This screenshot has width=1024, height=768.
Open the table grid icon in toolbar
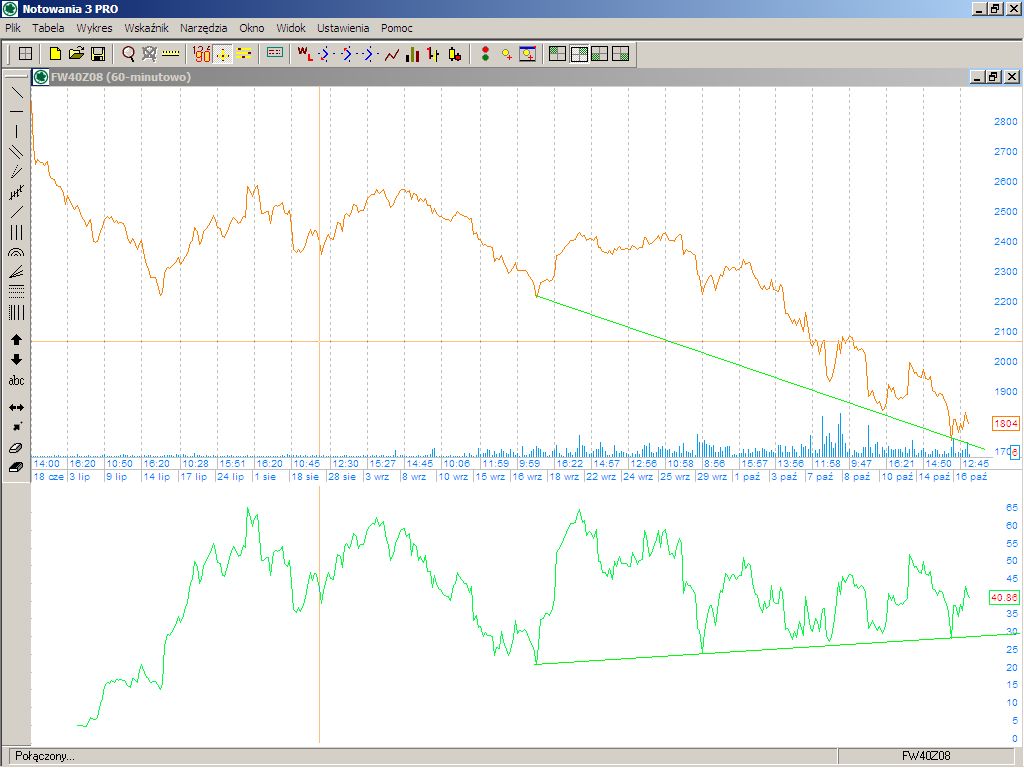pos(25,54)
